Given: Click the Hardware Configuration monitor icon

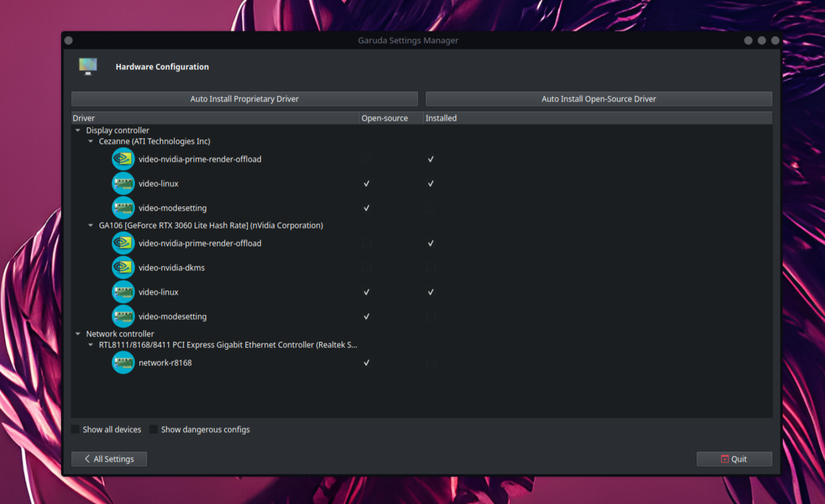Looking at the screenshot, I should point(88,66).
